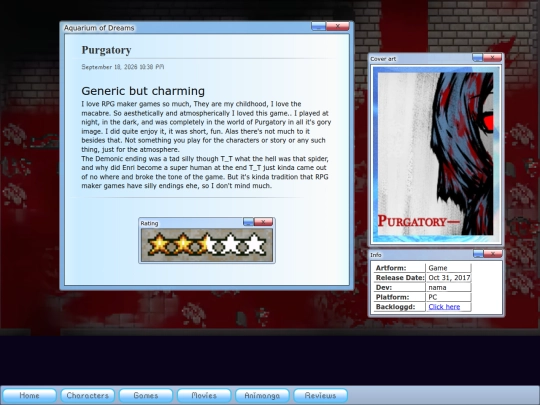Close the Info window

point(493,254)
